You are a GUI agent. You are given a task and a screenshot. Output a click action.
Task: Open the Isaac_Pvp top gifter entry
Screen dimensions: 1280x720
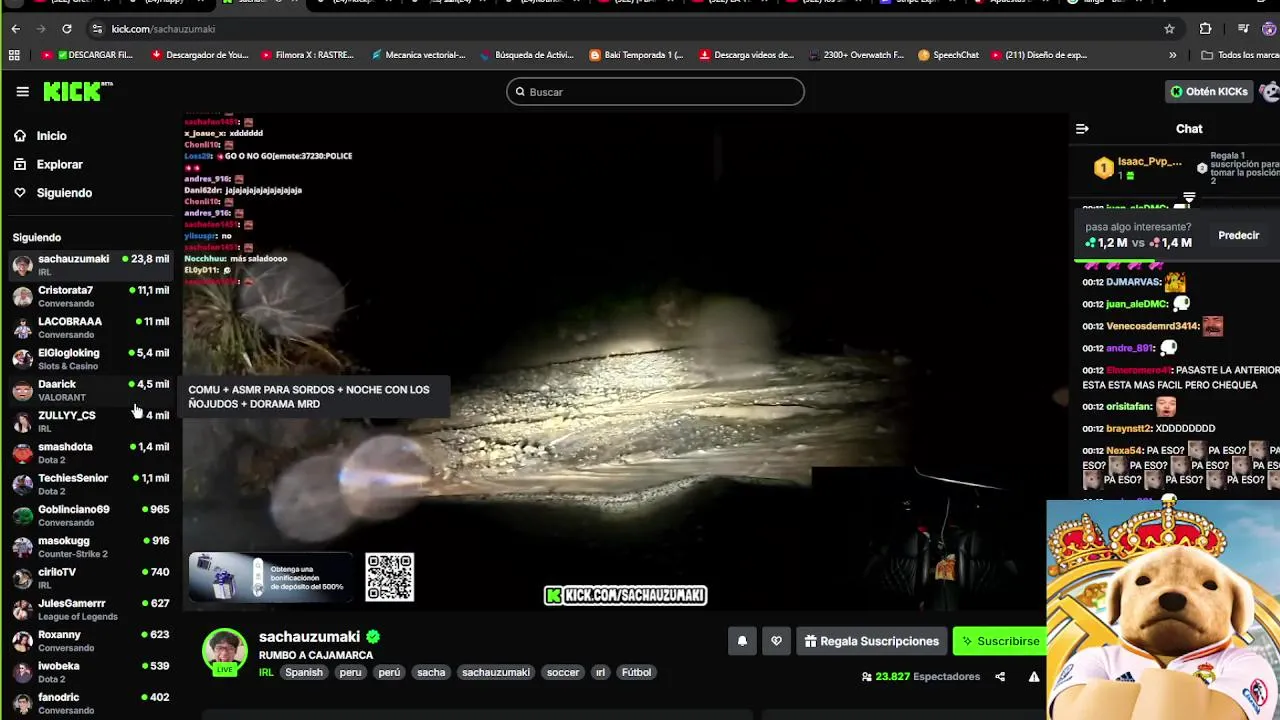[x=1139, y=168]
